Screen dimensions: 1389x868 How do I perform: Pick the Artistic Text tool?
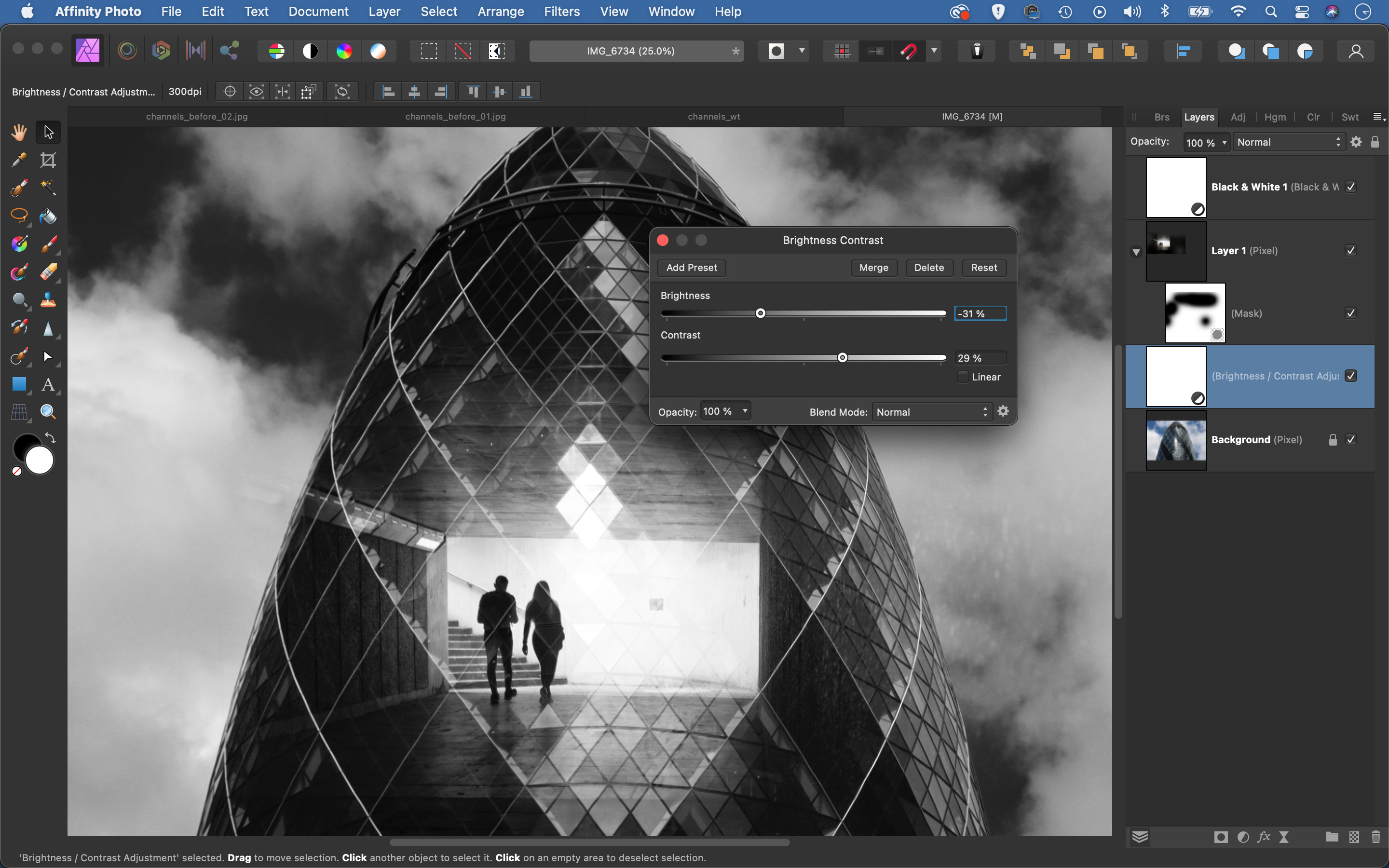48,384
